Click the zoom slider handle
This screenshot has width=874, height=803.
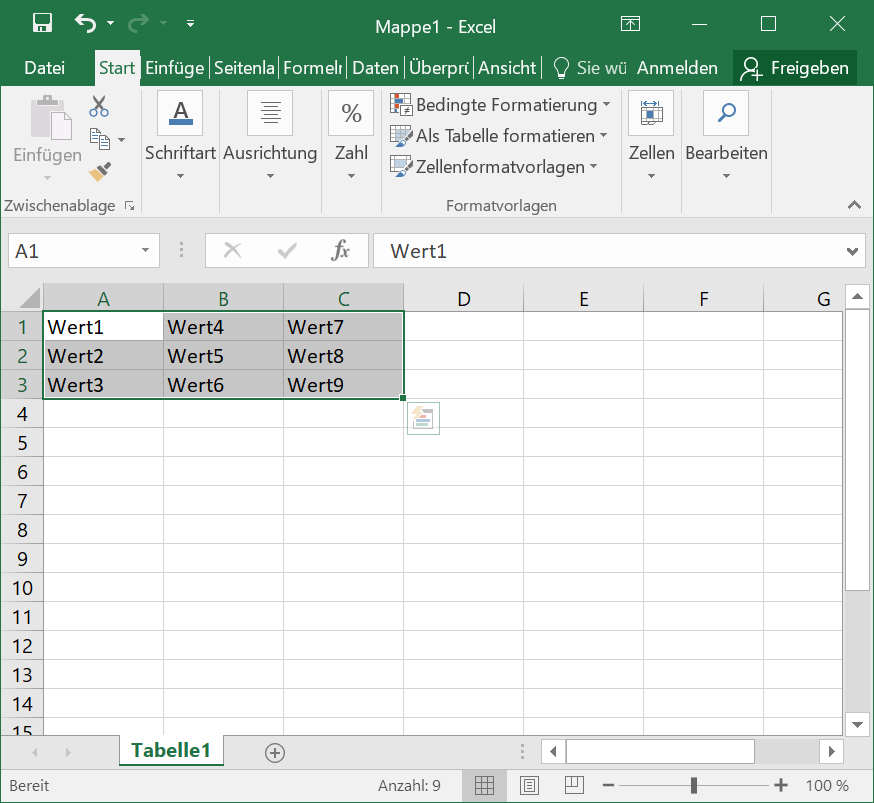click(x=694, y=786)
